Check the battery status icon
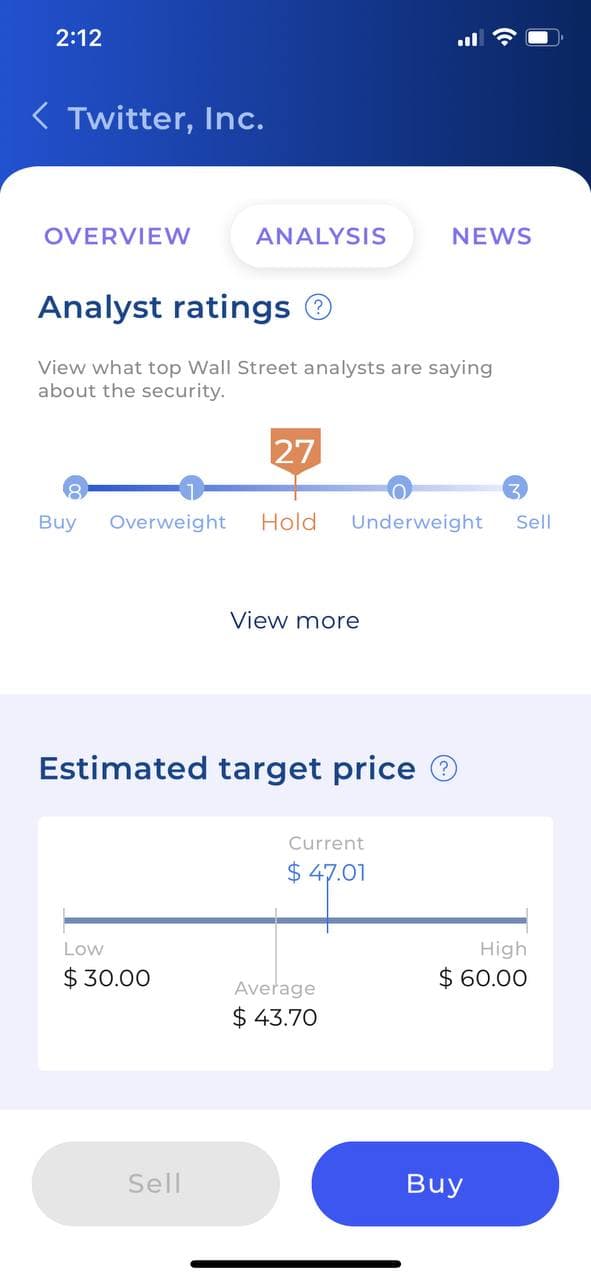This screenshot has width=591, height=1280. pyautogui.click(x=544, y=38)
